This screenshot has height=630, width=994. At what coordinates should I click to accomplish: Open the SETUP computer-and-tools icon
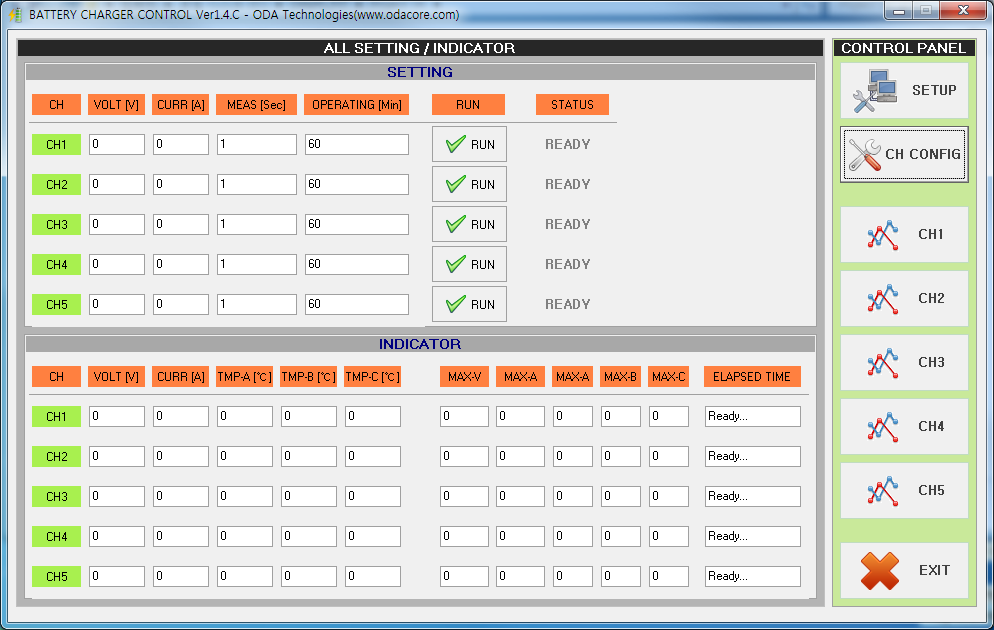pyautogui.click(x=874, y=91)
